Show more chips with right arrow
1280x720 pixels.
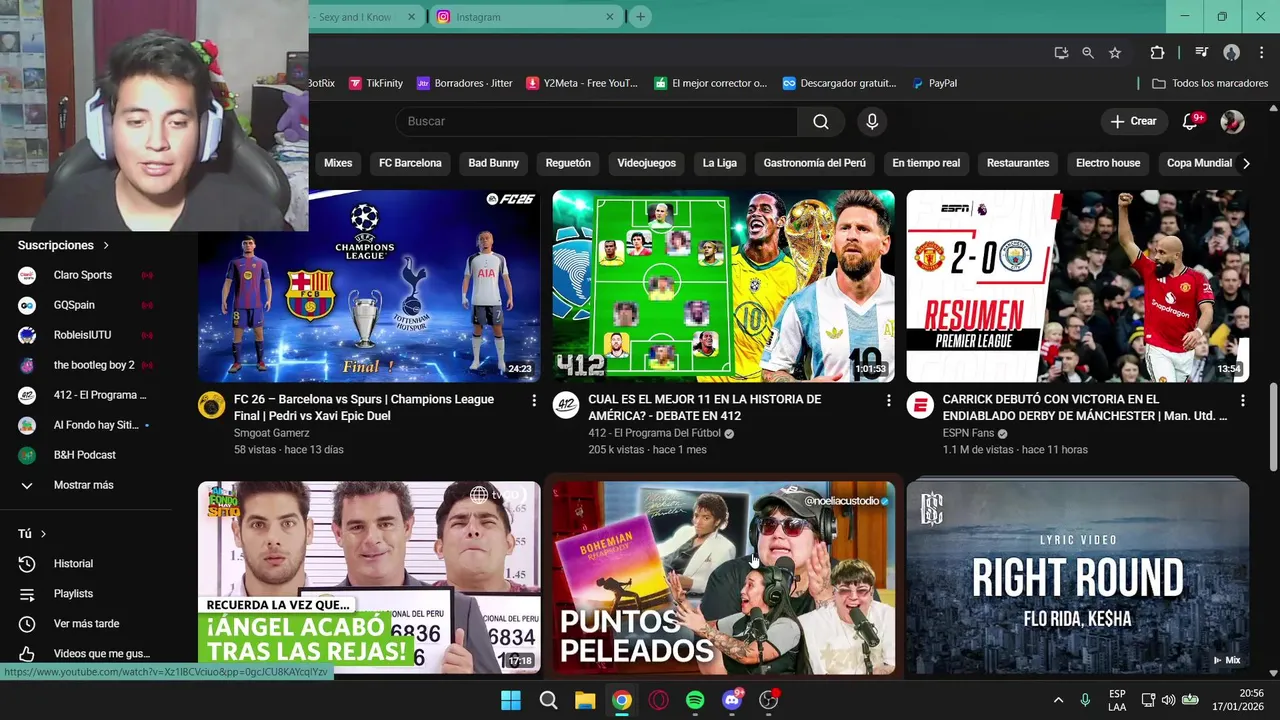point(1245,163)
